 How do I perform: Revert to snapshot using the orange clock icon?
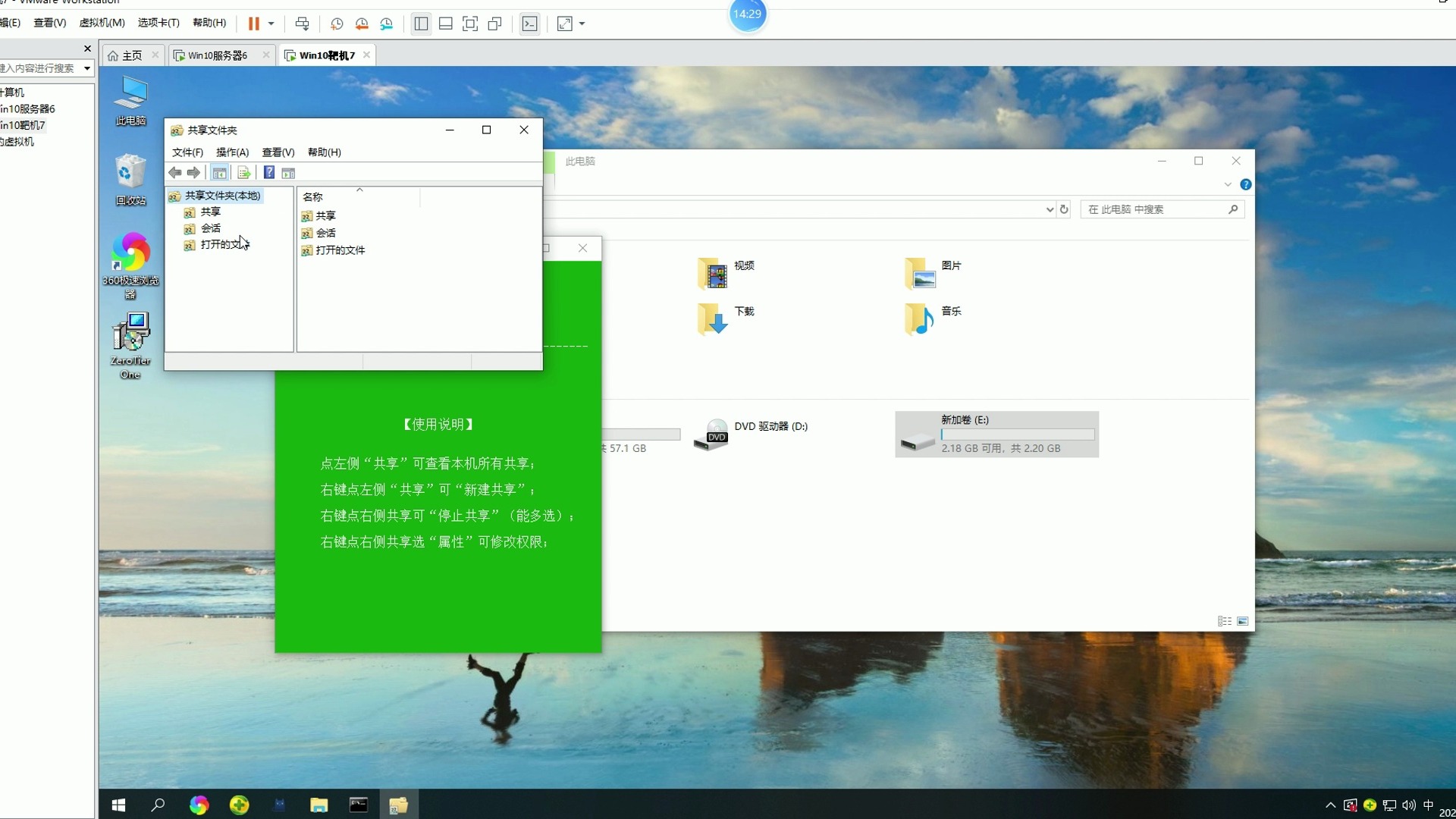point(362,24)
